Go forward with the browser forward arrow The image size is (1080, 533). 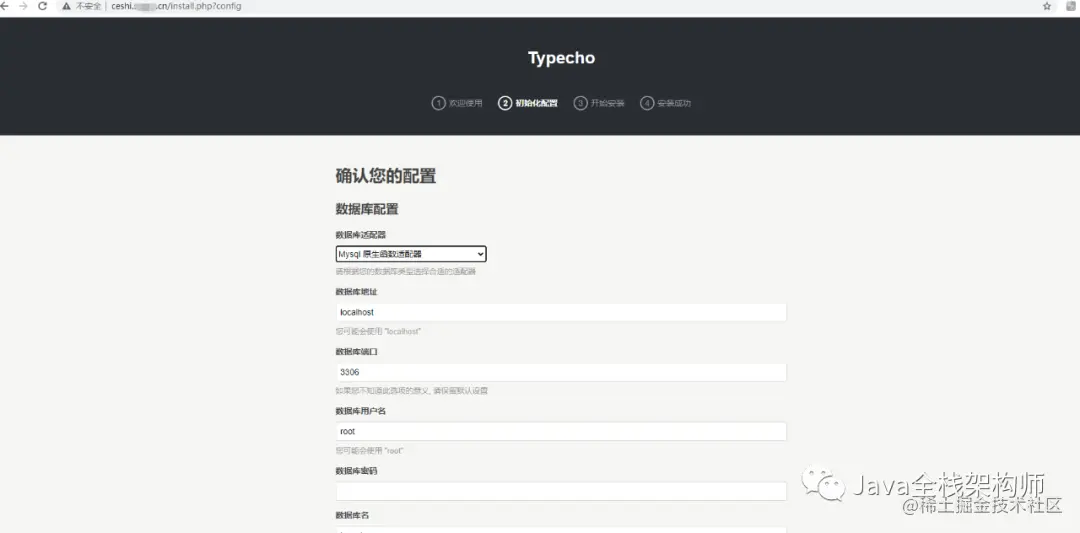click(x=23, y=6)
